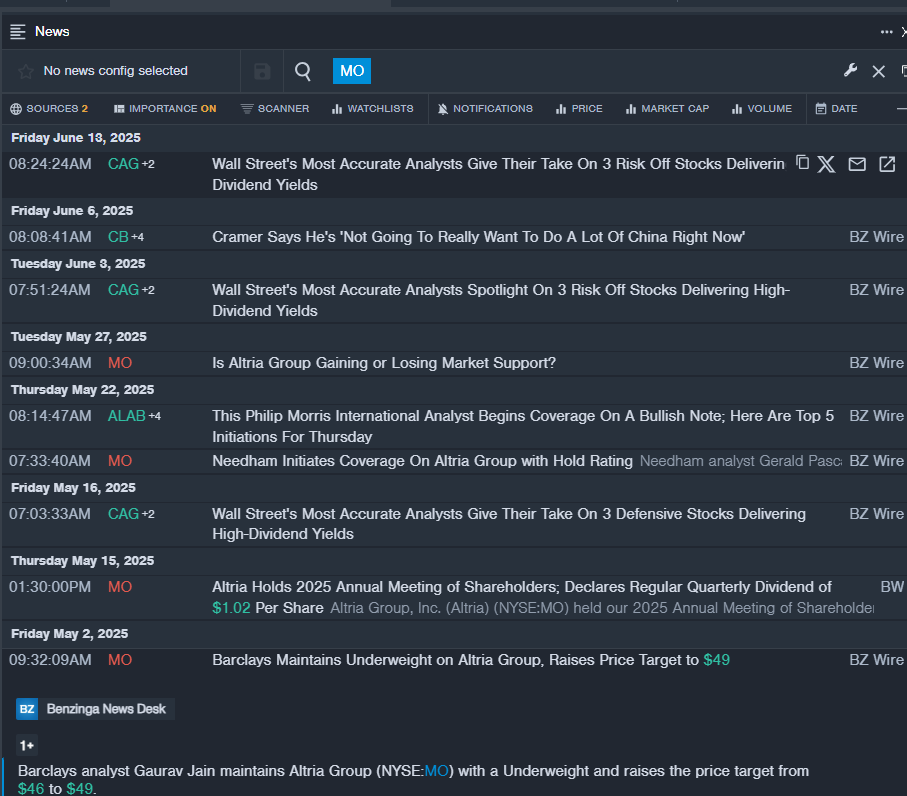Image resolution: width=907 pixels, height=796 pixels.
Task: Click the Friday May 16, 2025 date header
Action: tap(73, 488)
